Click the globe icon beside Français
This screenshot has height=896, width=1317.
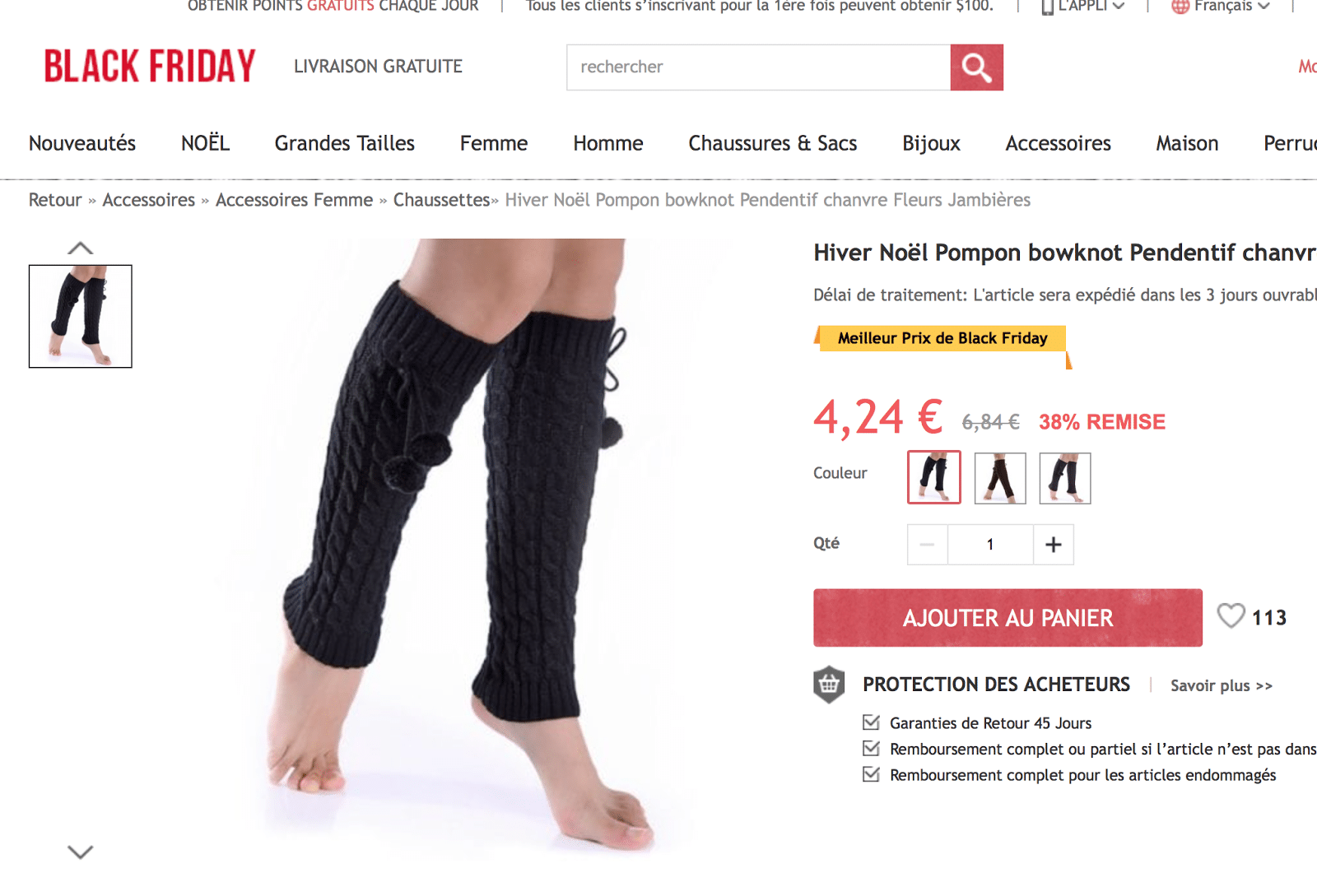tap(1180, 7)
